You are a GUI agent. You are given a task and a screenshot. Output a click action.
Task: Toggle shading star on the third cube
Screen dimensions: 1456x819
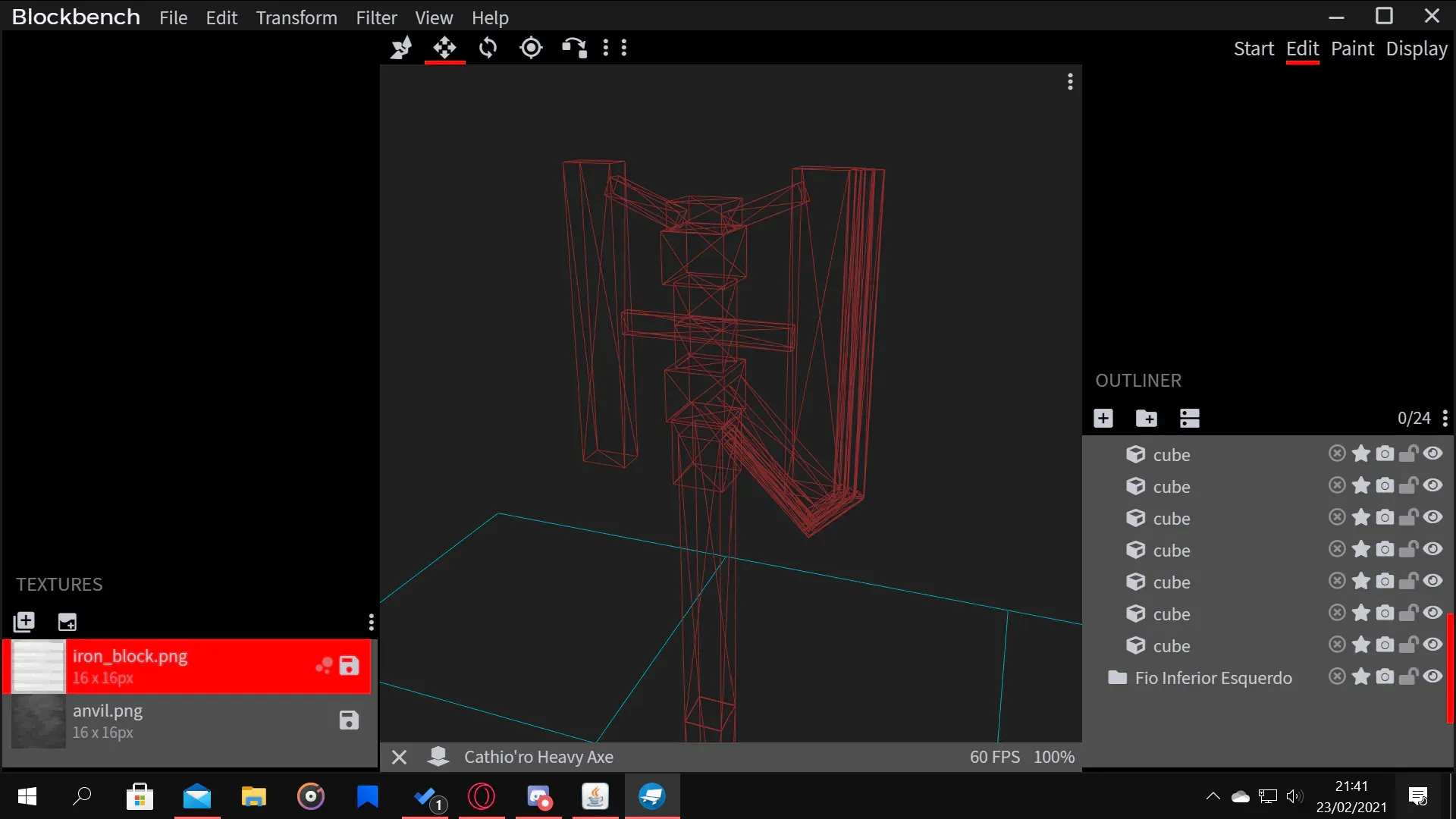(x=1361, y=517)
